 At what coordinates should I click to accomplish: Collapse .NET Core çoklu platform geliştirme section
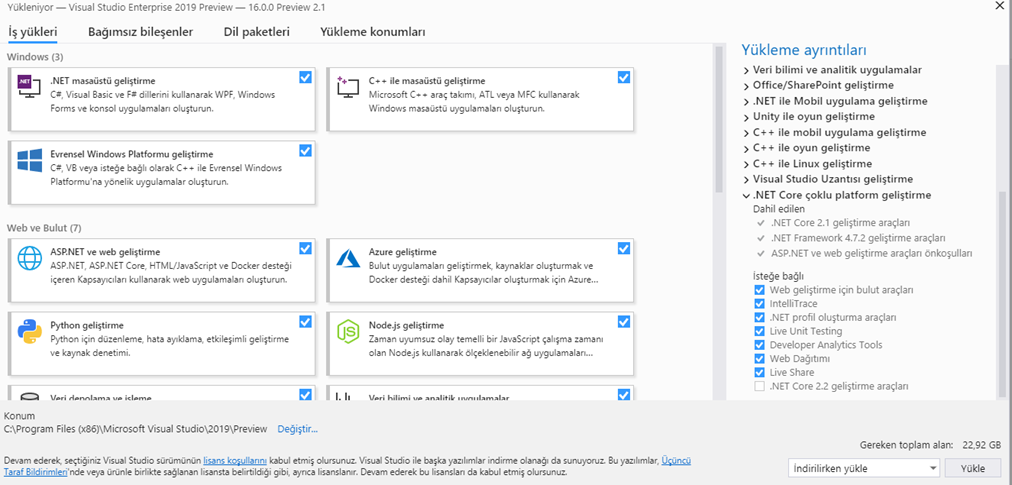746,195
